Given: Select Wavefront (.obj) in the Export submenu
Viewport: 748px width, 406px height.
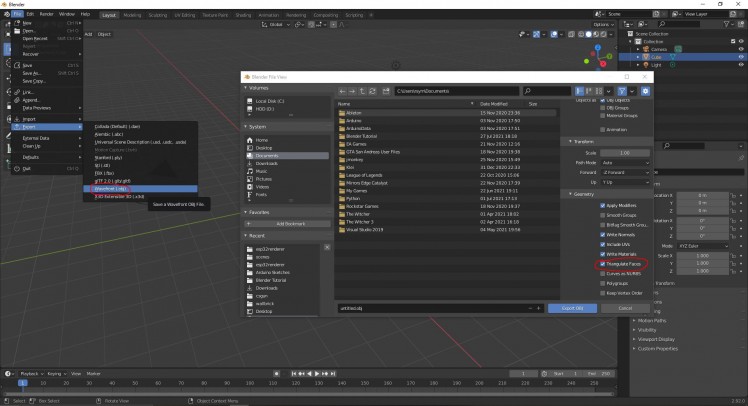Looking at the screenshot, I should coord(110,188).
